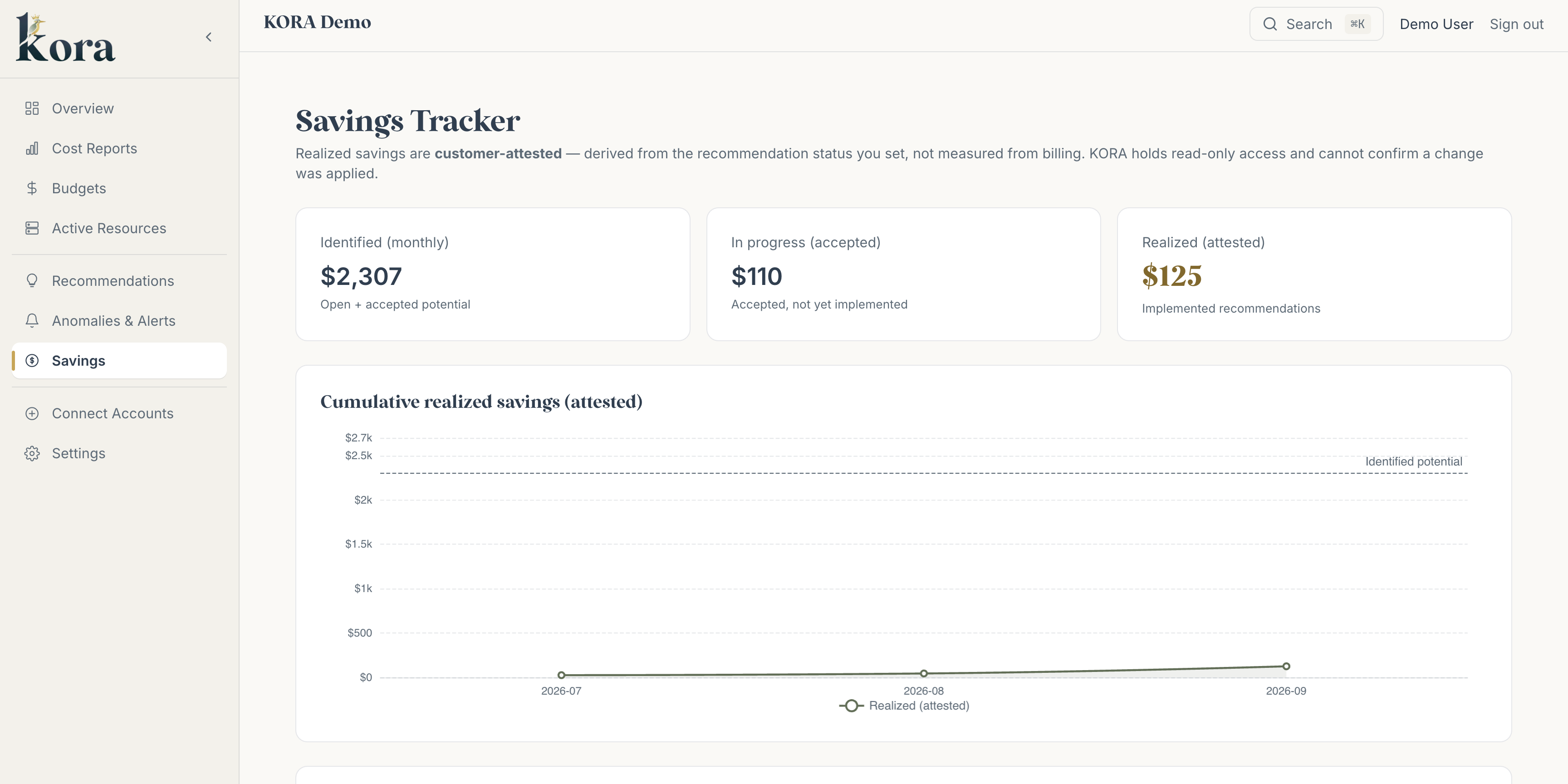This screenshot has height=784, width=1568.
Task: Click the Demo User name
Action: point(1436,24)
